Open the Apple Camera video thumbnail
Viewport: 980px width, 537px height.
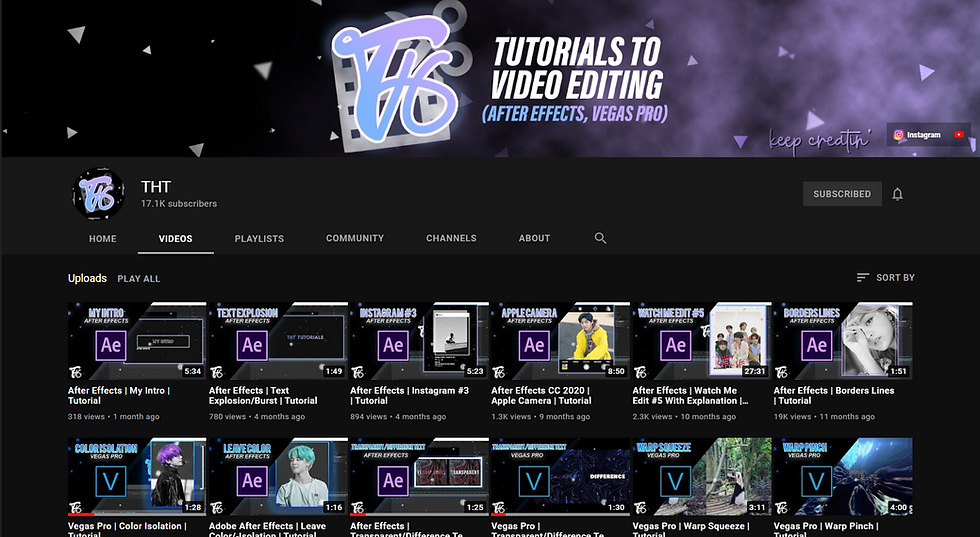[561, 341]
